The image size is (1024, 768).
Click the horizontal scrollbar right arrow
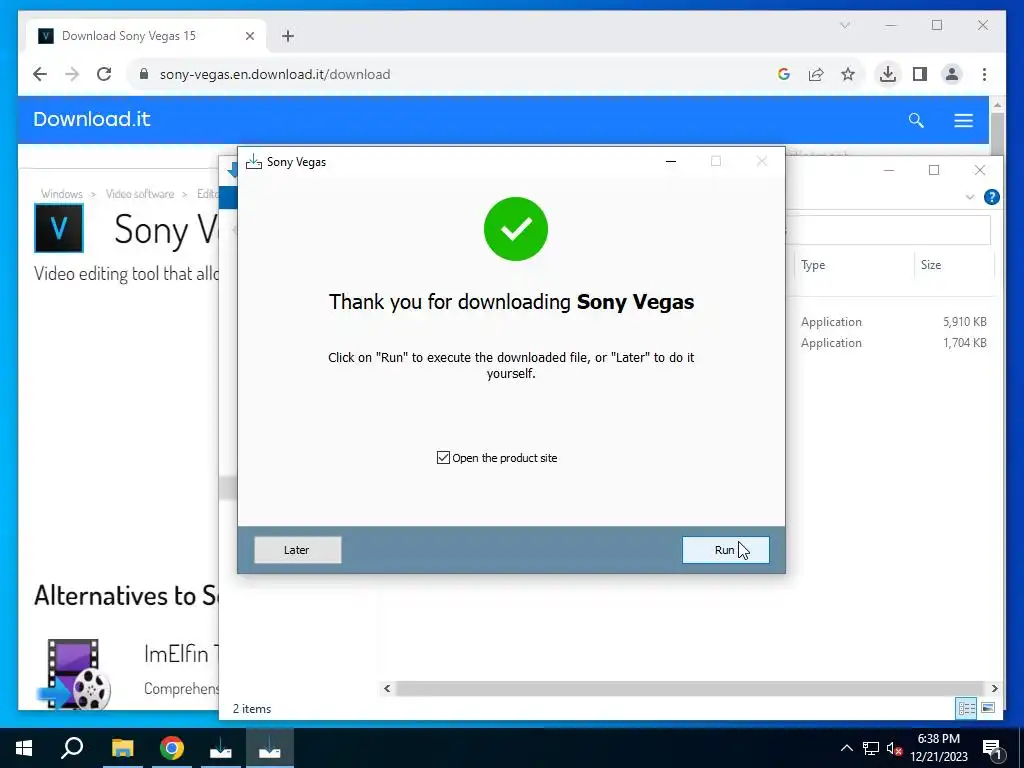[994, 688]
